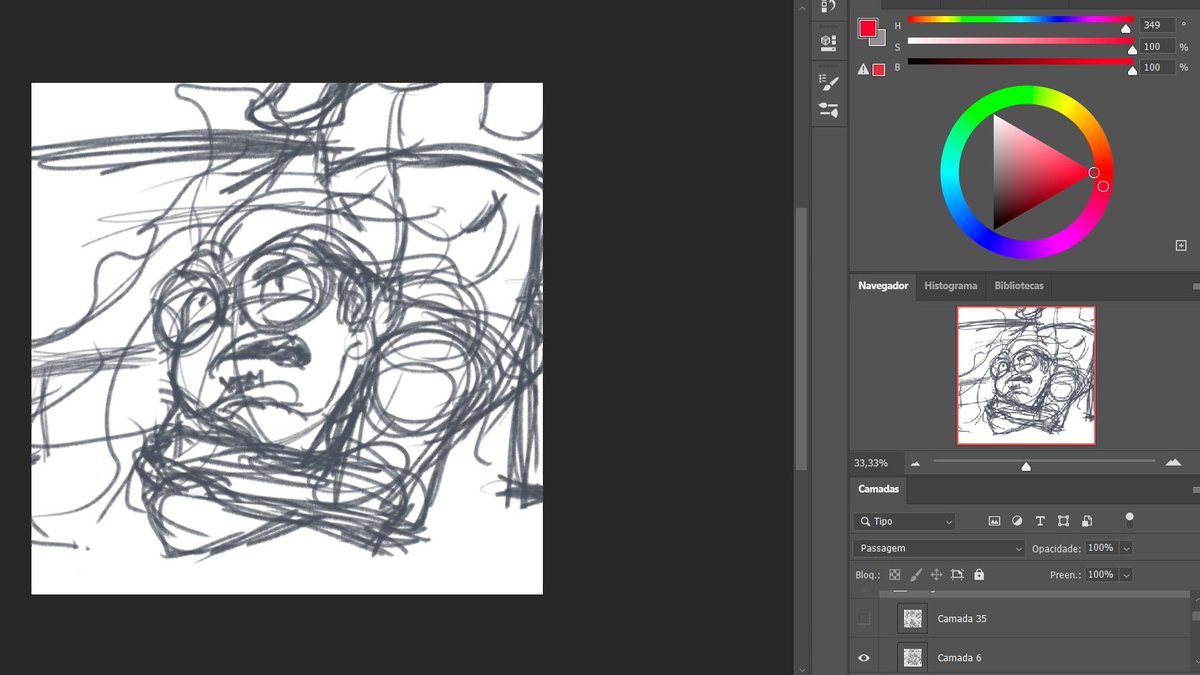Viewport: 1200px width, 675px height.
Task: Open the Camadas panel menu
Action: [1195, 490]
